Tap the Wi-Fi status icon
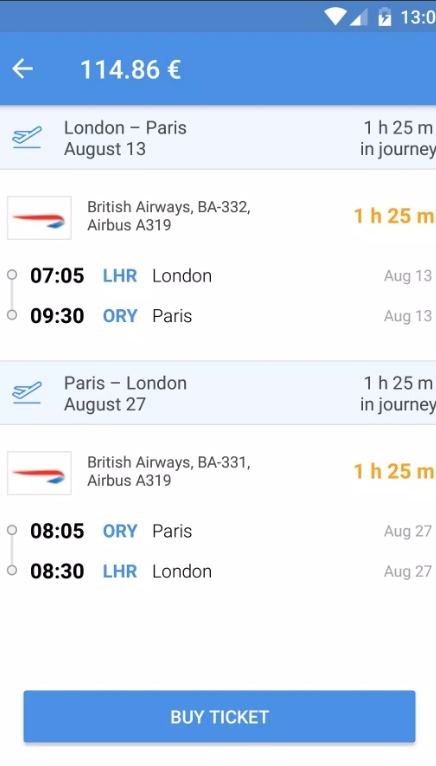 tap(335, 17)
